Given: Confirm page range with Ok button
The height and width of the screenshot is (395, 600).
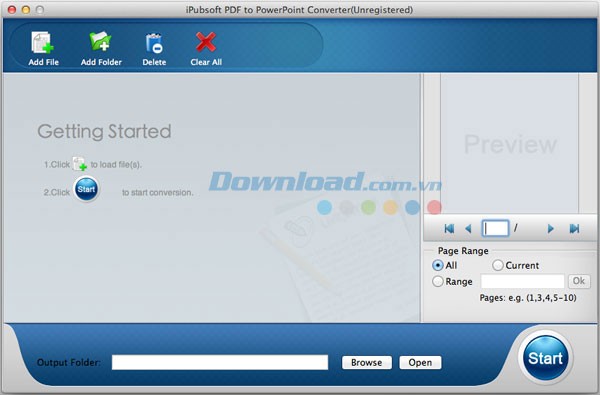Looking at the screenshot, I should coord(579,281).
